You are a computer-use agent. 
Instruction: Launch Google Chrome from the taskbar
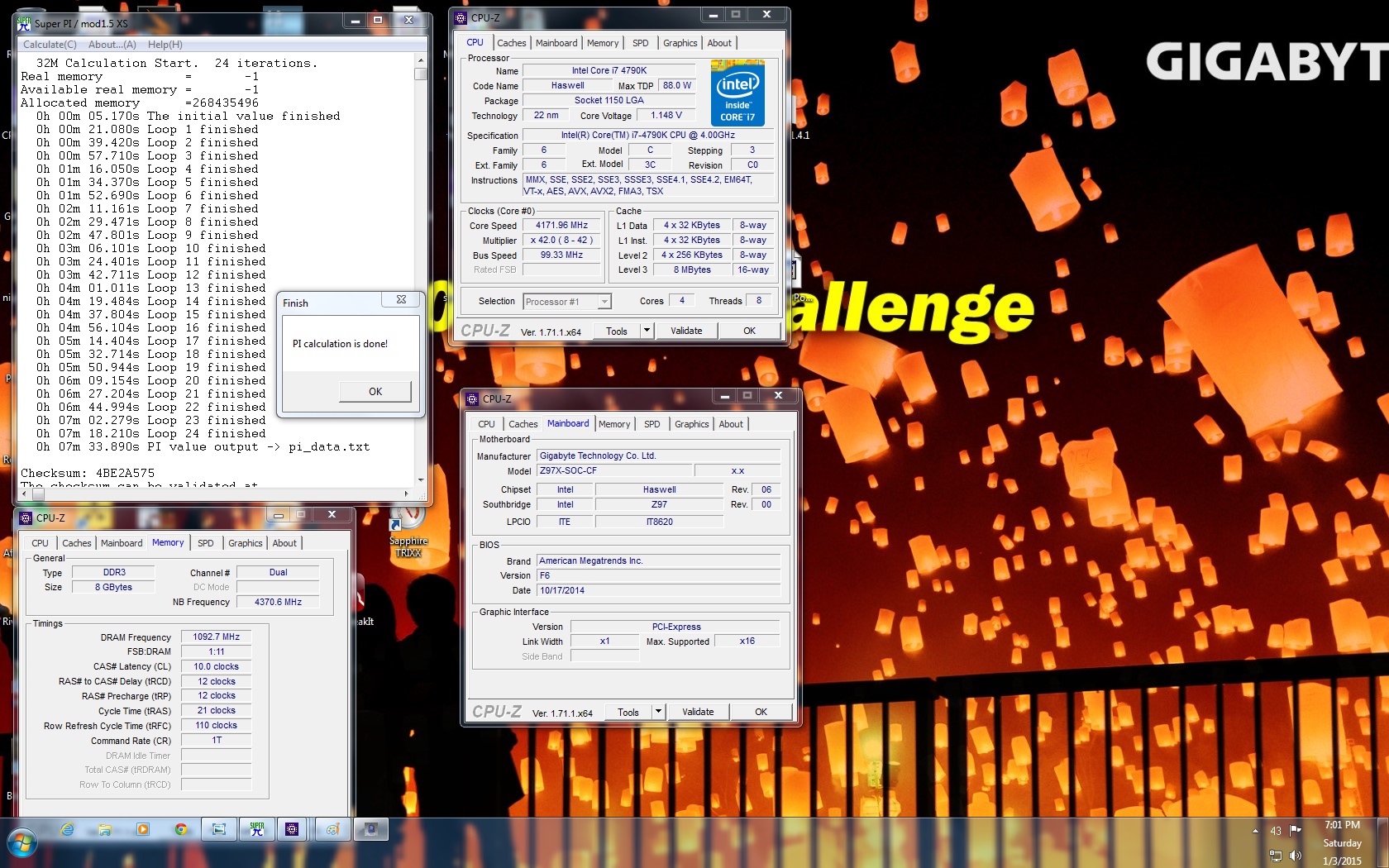(x=180, y=829)
